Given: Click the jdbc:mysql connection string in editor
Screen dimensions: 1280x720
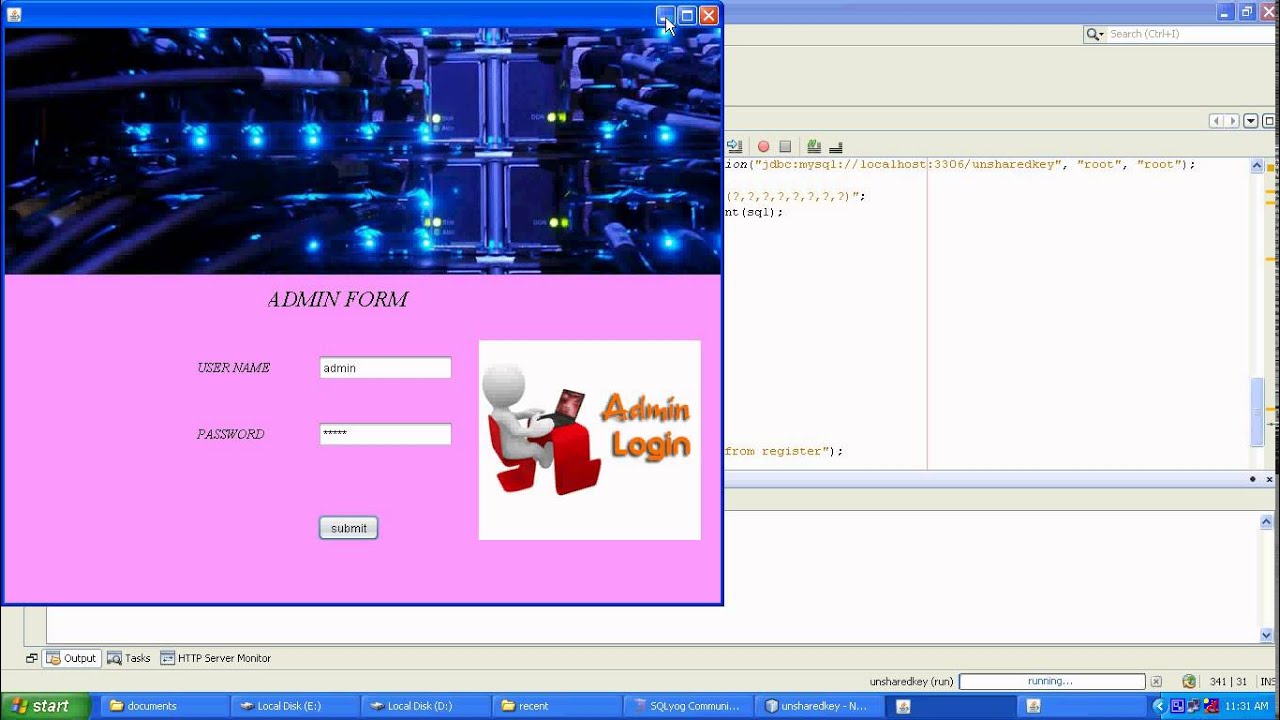Looking at the screenshot, I should click(907, 164).
